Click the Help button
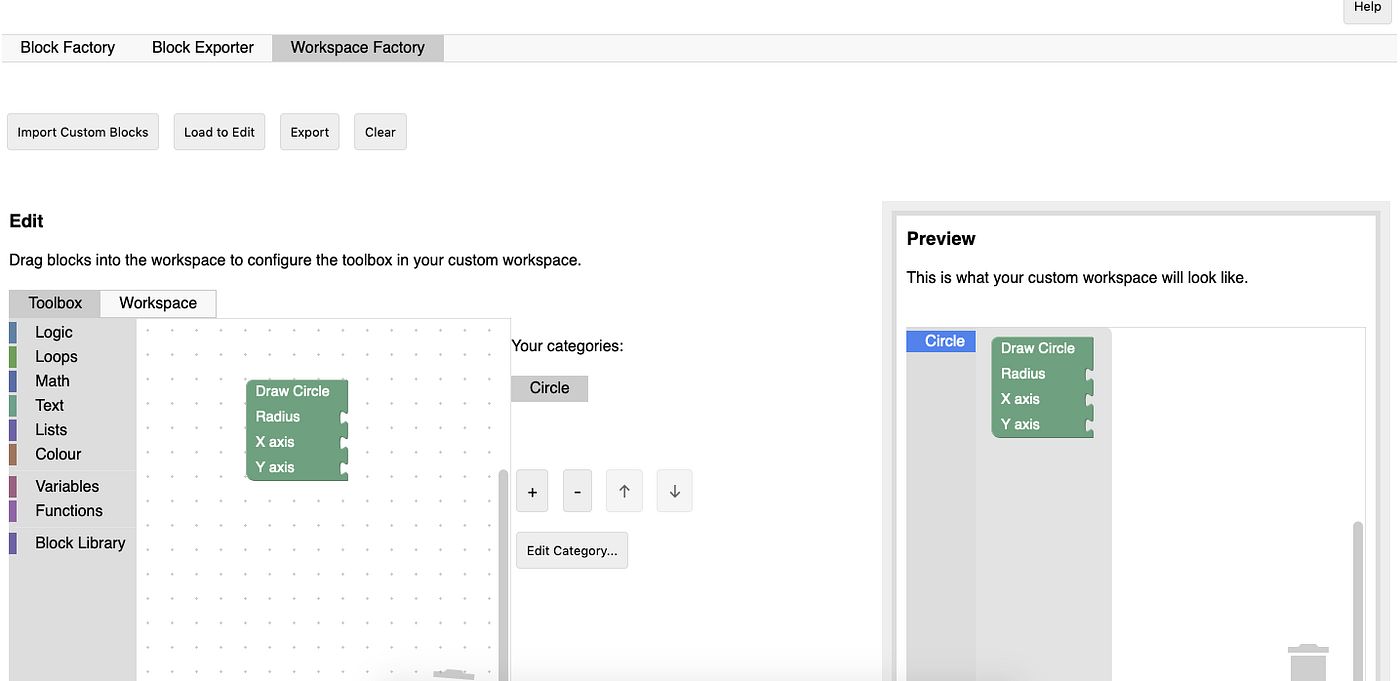 1367,6
